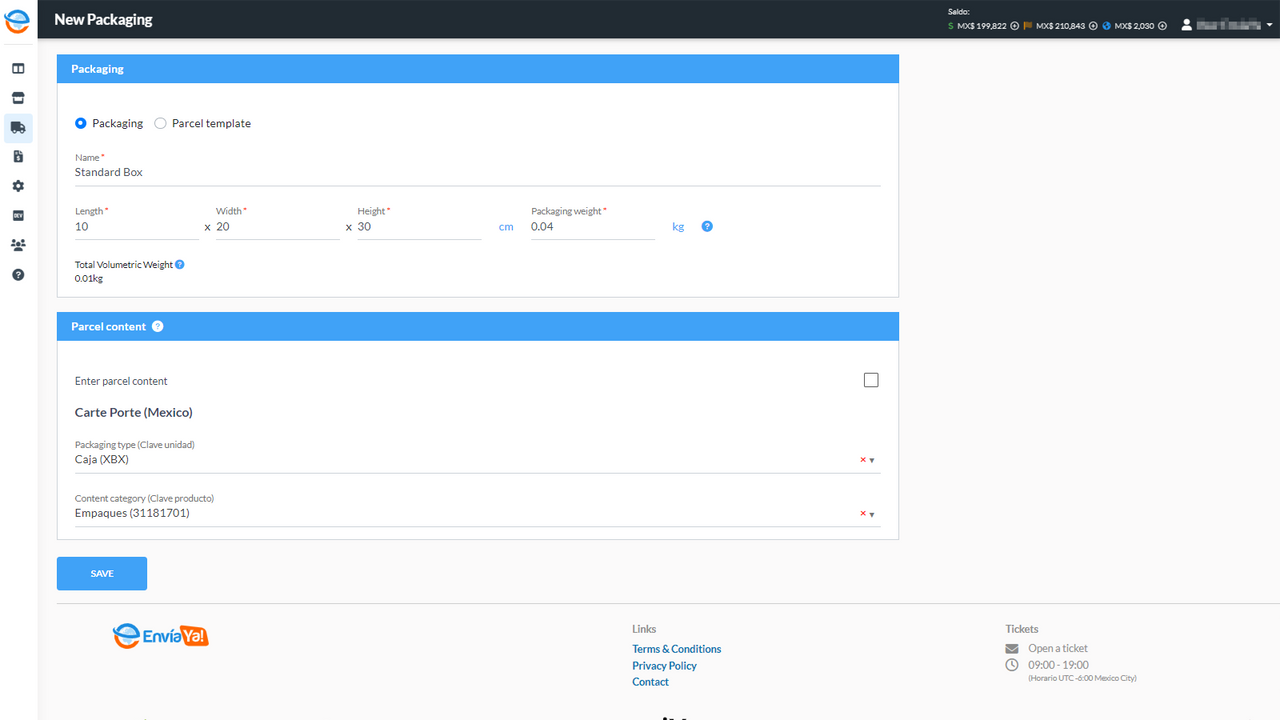Click the Open a ticket link
Screen dimensions: 1280x720
(1058, 649)
